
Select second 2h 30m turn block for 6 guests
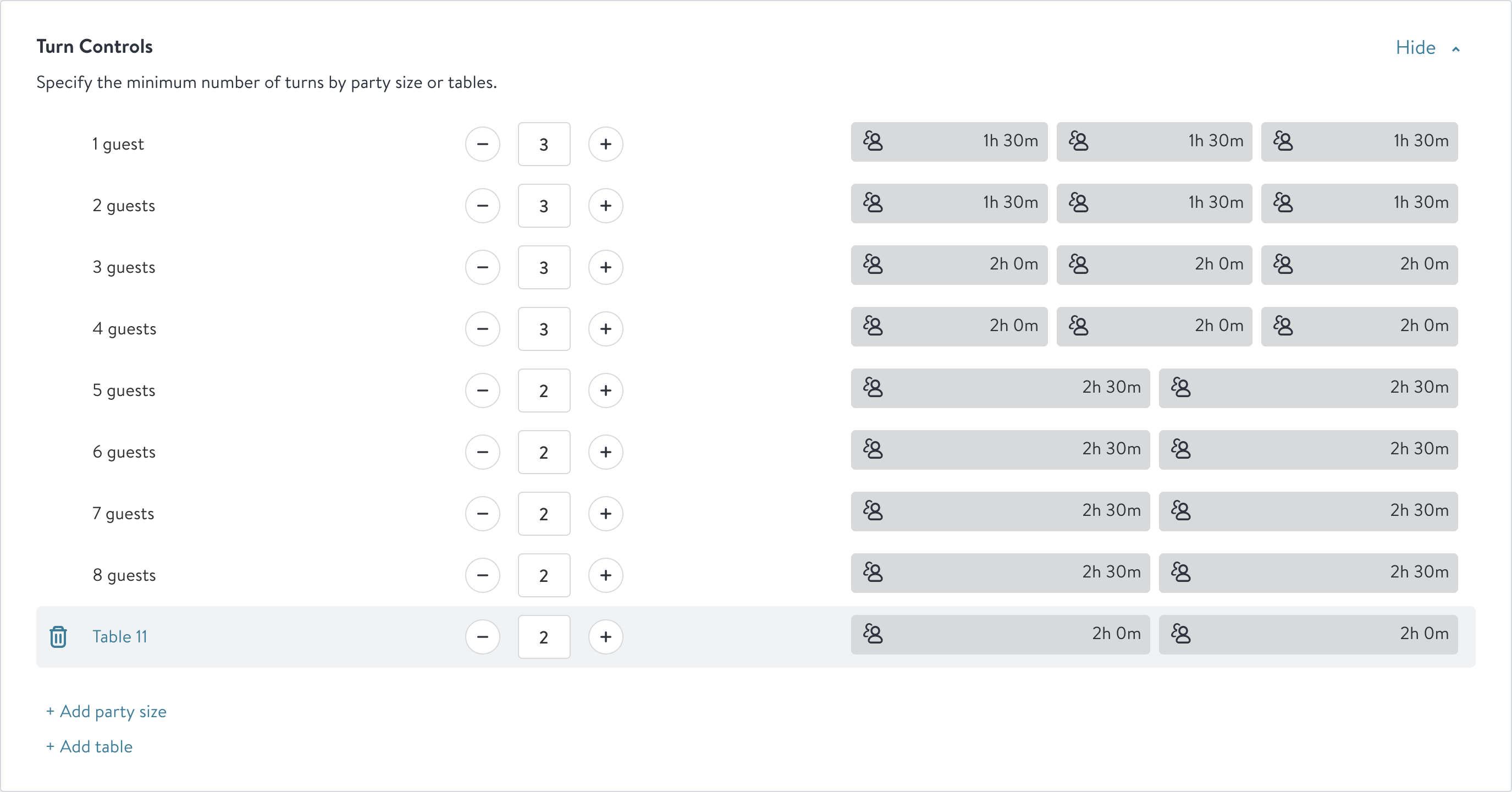click(x=1309, y=450)
